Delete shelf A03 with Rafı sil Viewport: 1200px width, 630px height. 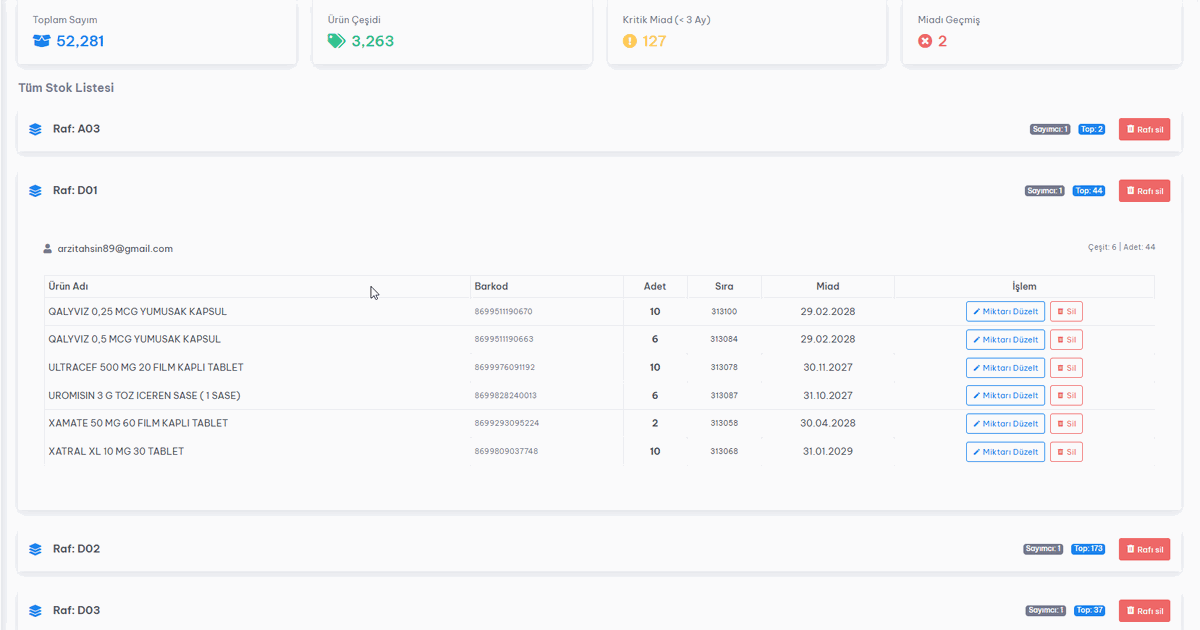[x=1144, y=129]
